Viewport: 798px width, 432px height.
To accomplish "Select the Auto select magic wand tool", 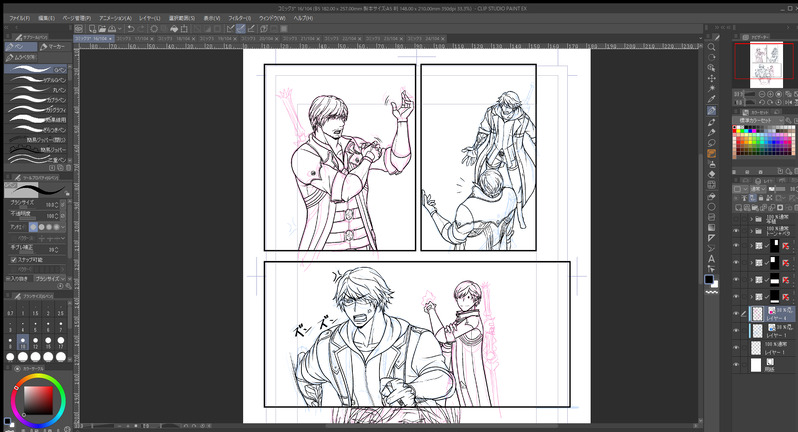I will (711, 89).
